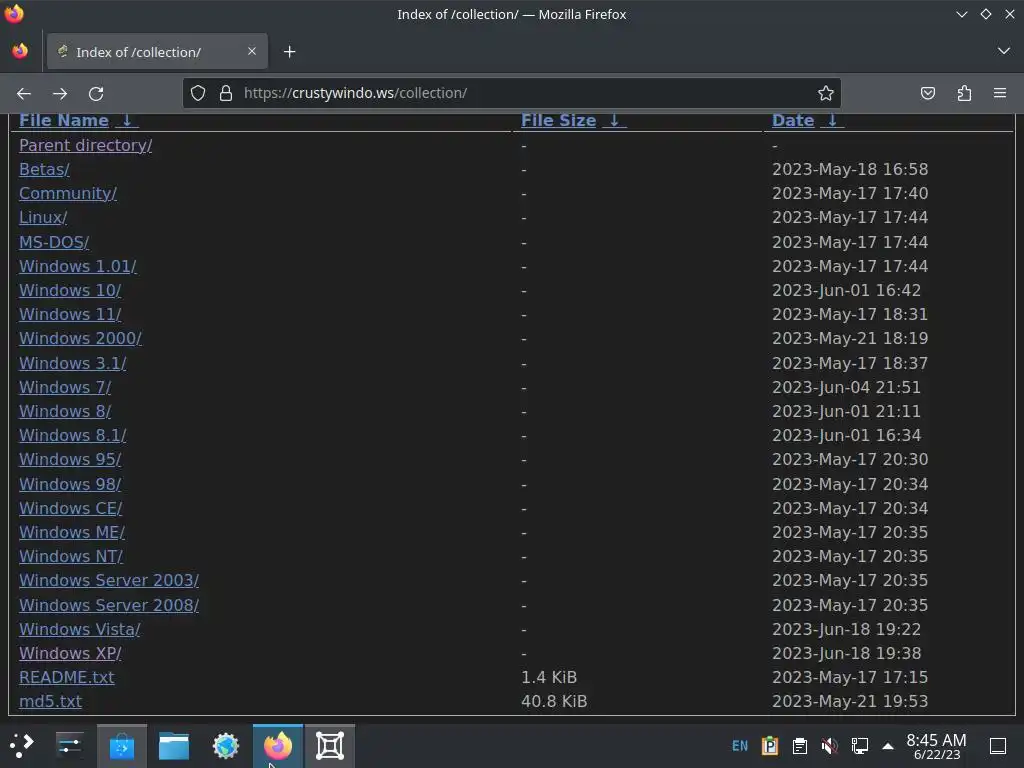Click descending arrow next to Date
Viewport: 1024px width, 768px height.
click(x=832, y=120)
